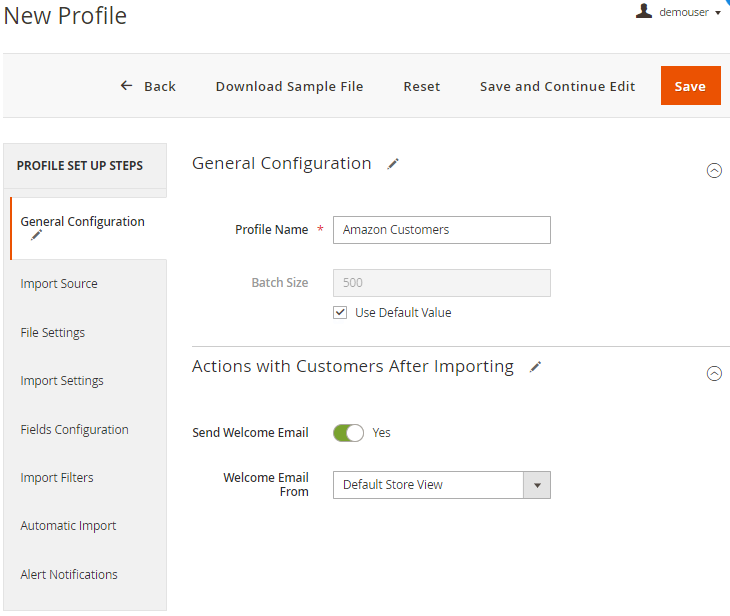The width and height of the screenshot is (730, 616).
Task: Open the Import Filters step
Action: [x=57, y=478]
